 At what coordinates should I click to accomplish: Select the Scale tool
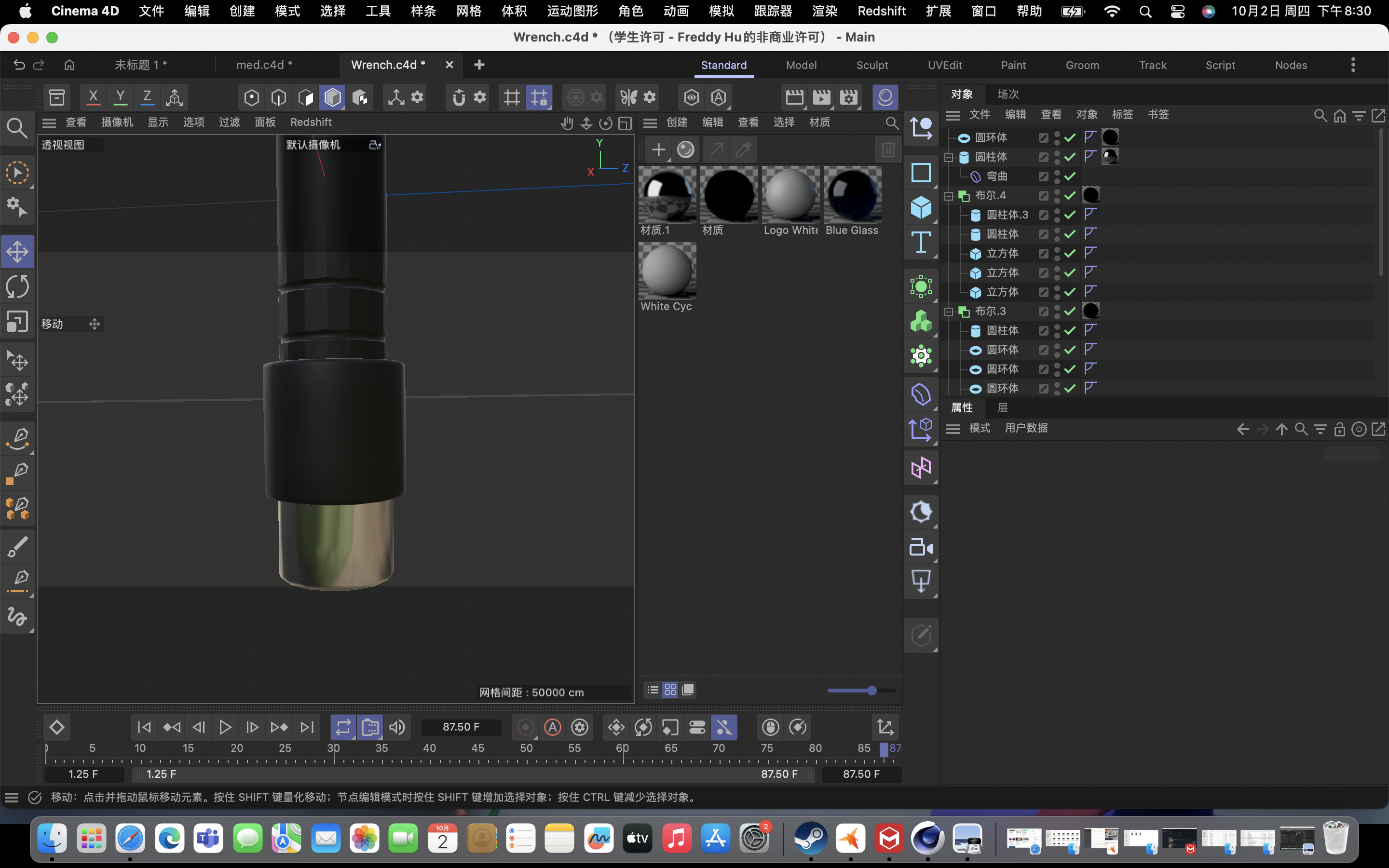coord(17,322)
